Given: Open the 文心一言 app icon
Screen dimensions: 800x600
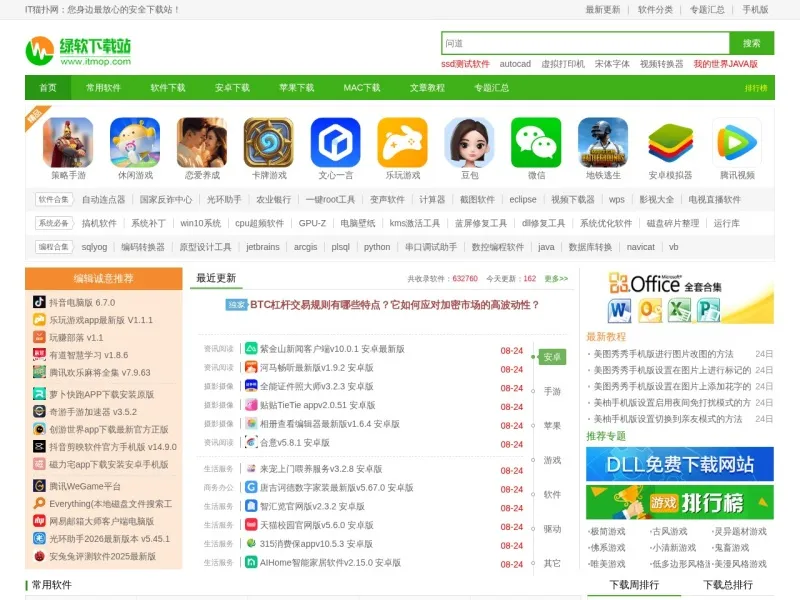Looking at the screenshot, I should (x=335, y=142).
